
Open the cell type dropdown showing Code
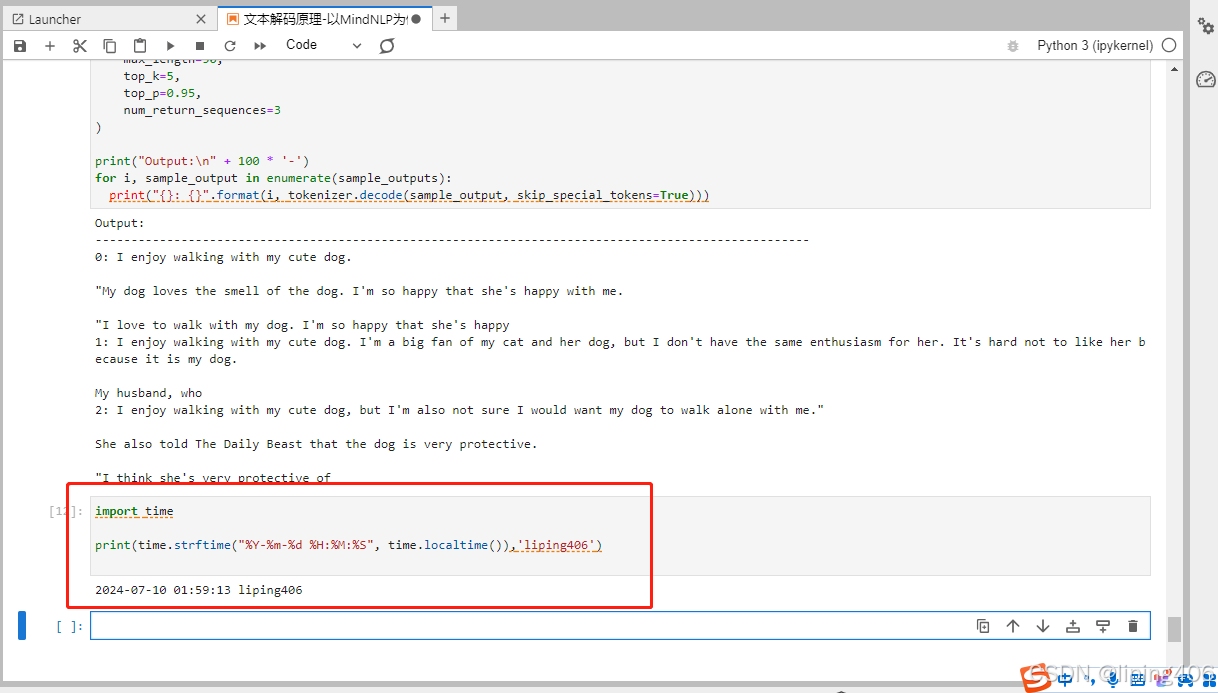324,45
